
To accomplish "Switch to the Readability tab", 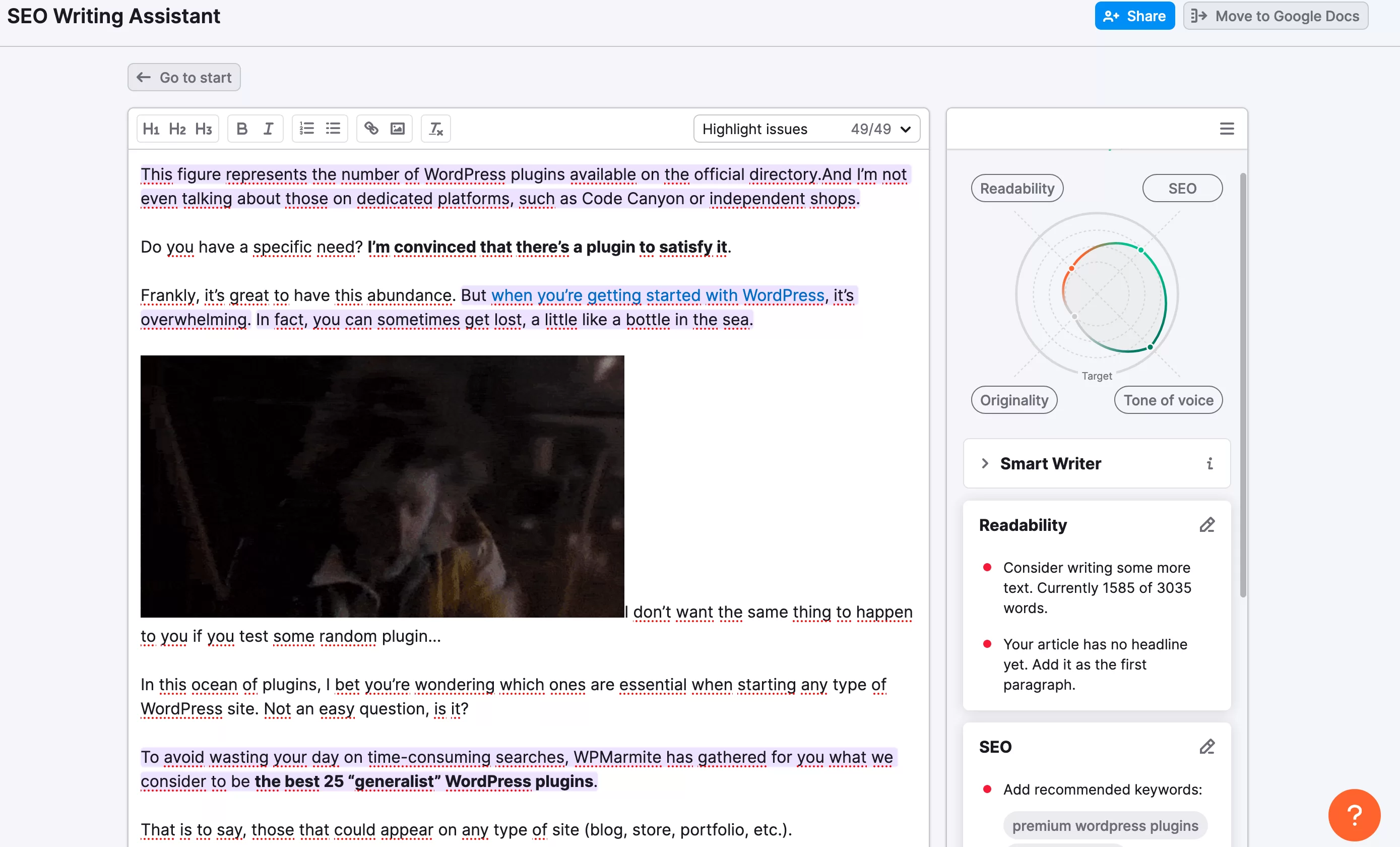I will coord(1016,188).
